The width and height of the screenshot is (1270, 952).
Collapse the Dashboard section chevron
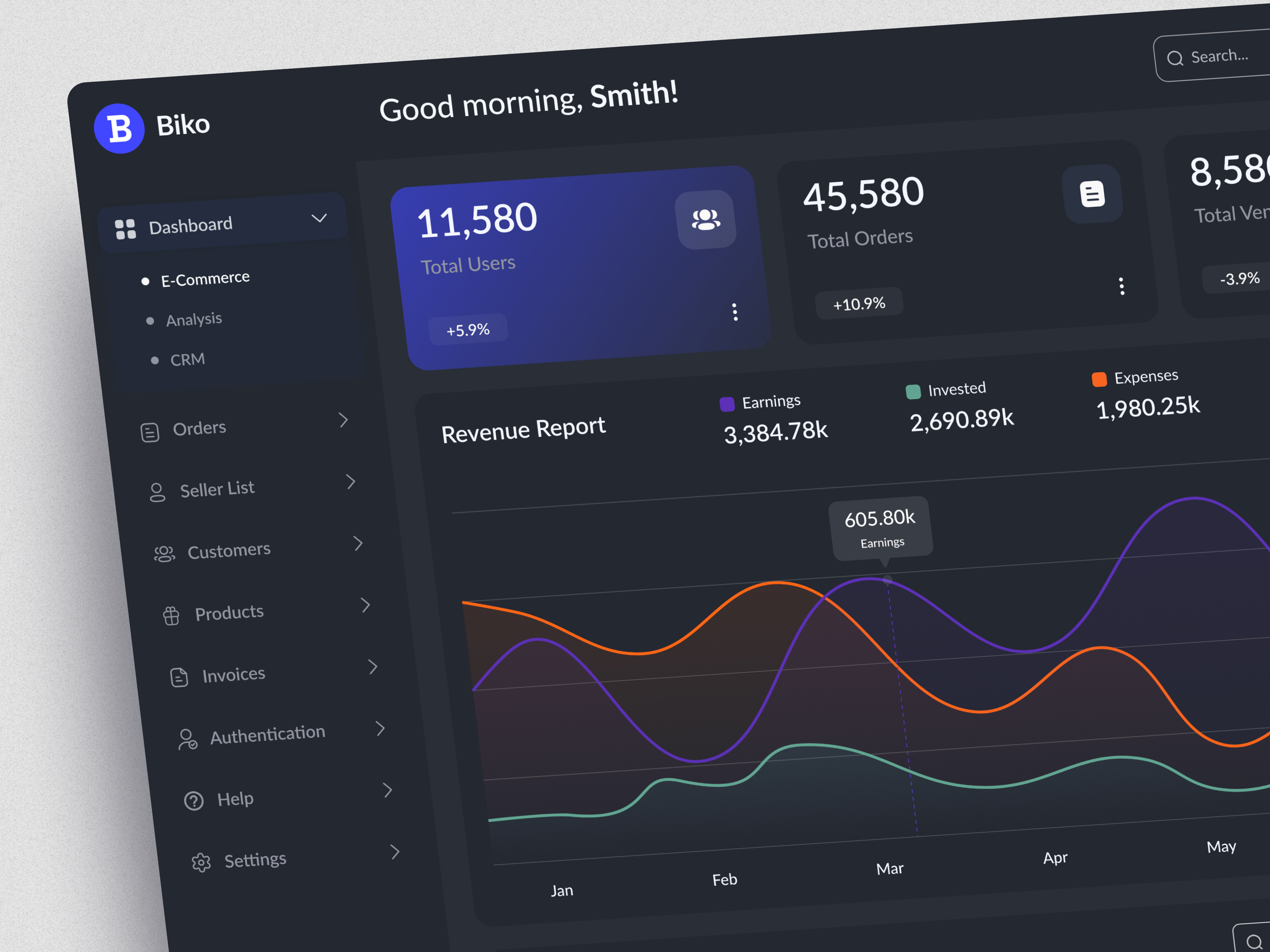pos(320,218)
